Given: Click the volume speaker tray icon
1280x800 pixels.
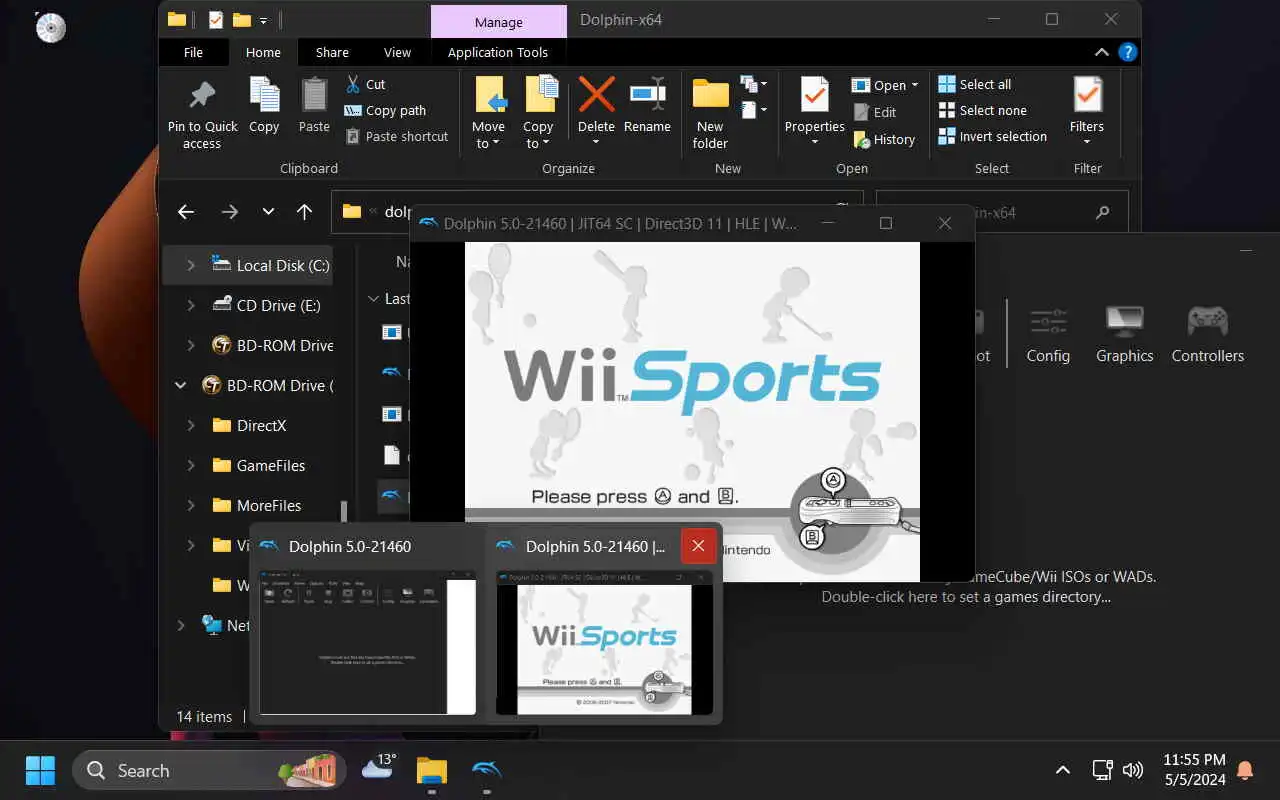Looking at the screenshot, I should point(1132,770).
